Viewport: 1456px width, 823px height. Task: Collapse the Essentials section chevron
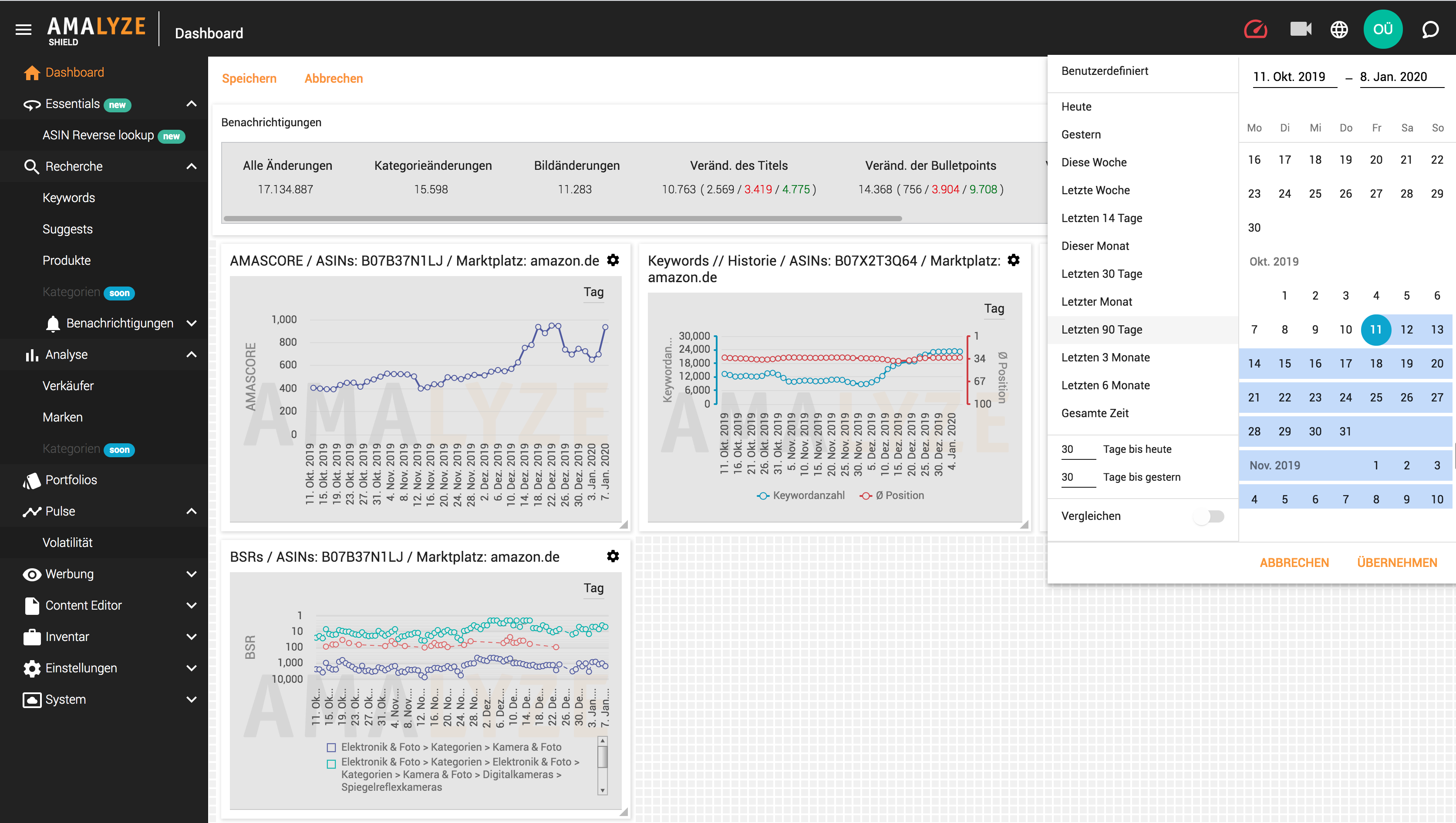point(192,104)
